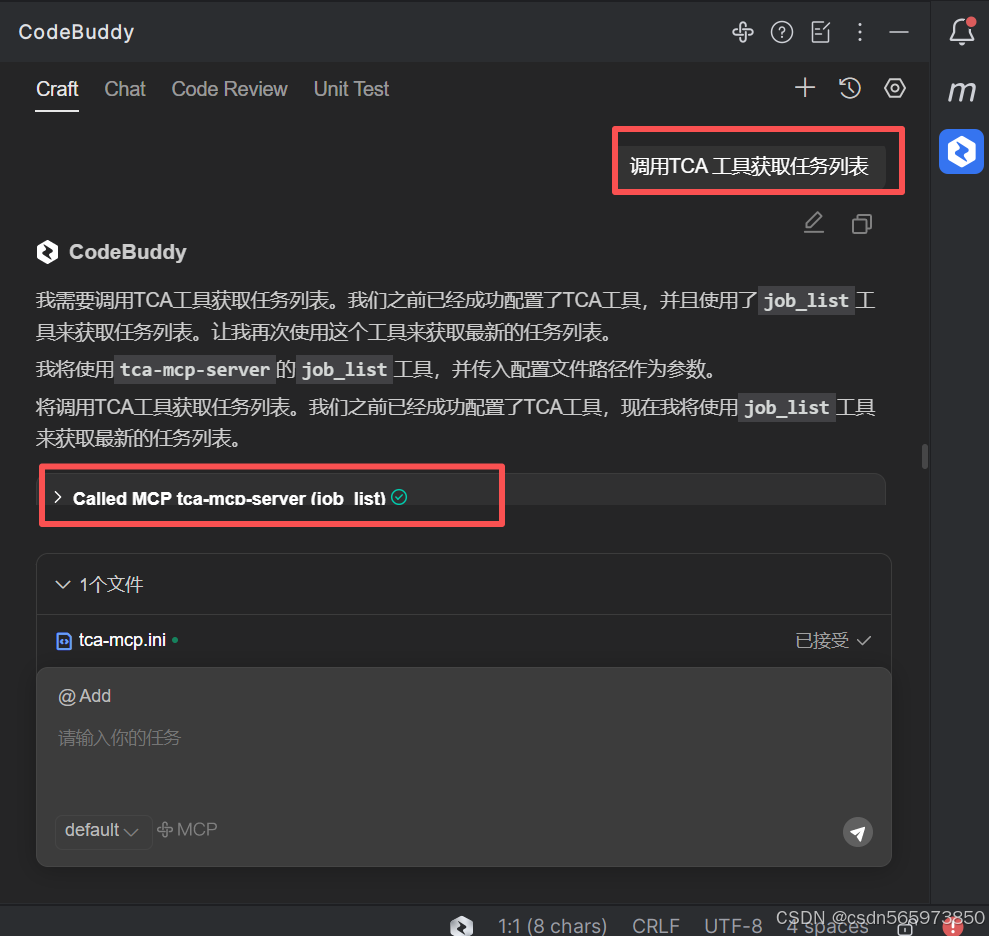Viewport: 989px width, 936px height.
Task: Select the CodeBuddy sidebar tool icon
Action: [x=961, y=151]
